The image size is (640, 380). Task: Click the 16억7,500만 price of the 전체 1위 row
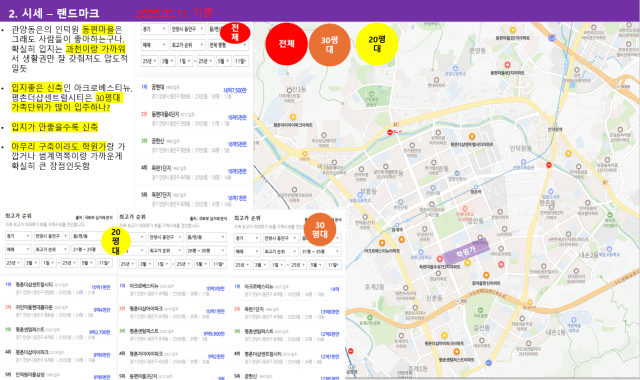235,90
